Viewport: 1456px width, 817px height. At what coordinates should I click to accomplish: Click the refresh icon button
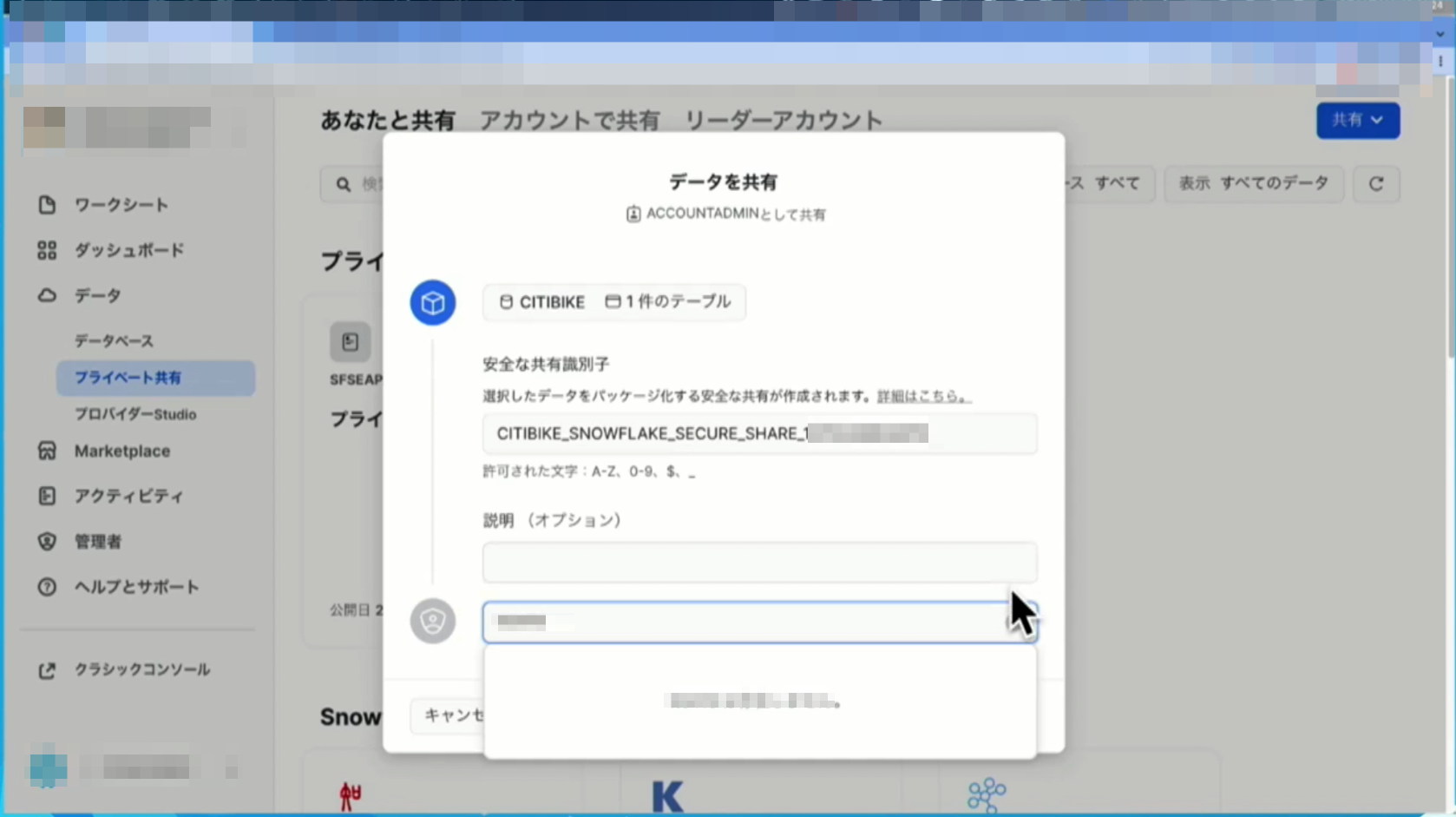[x=1376, y=184]
